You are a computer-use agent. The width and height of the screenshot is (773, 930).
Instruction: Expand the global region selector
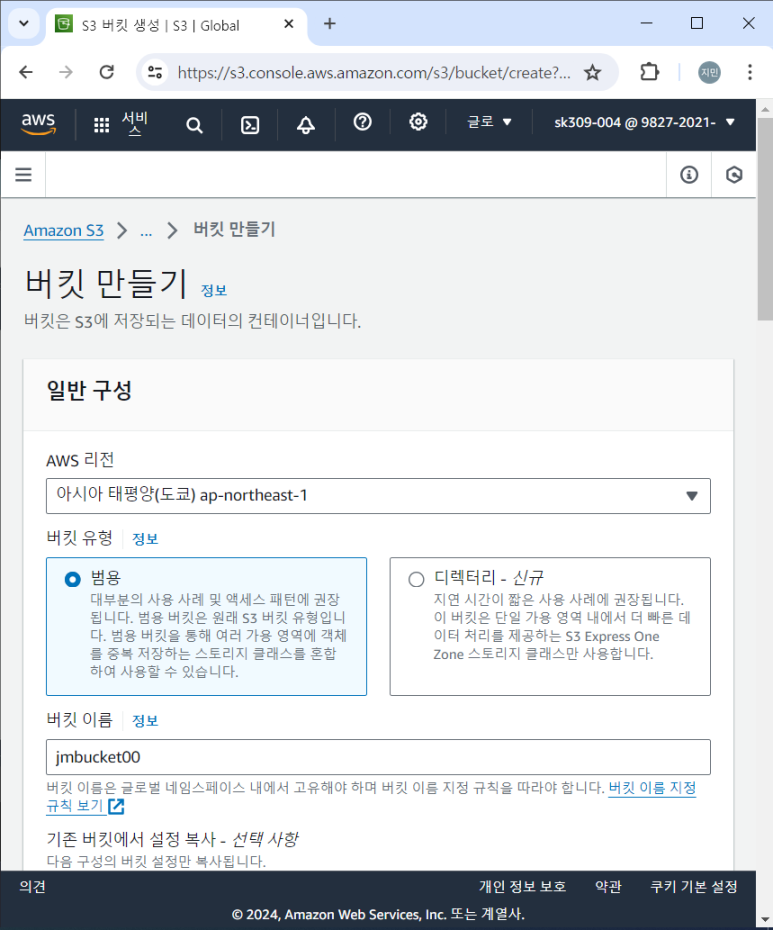[x=489, y=122]
